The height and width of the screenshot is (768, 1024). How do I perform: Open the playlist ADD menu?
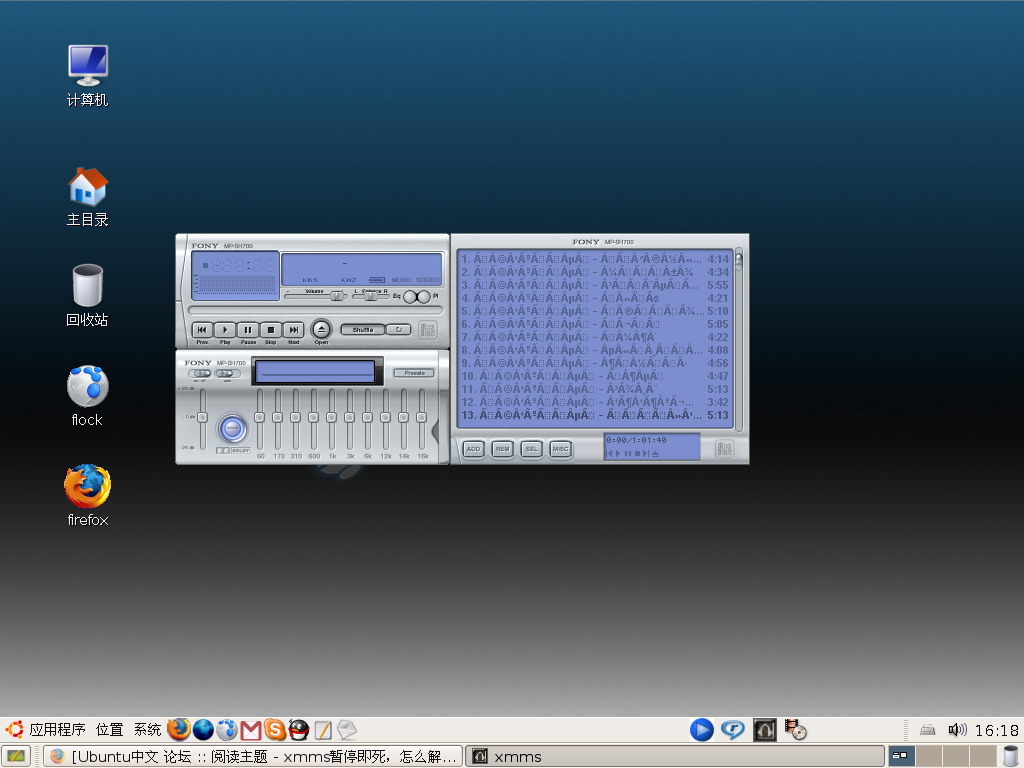(x=473, y=449)
